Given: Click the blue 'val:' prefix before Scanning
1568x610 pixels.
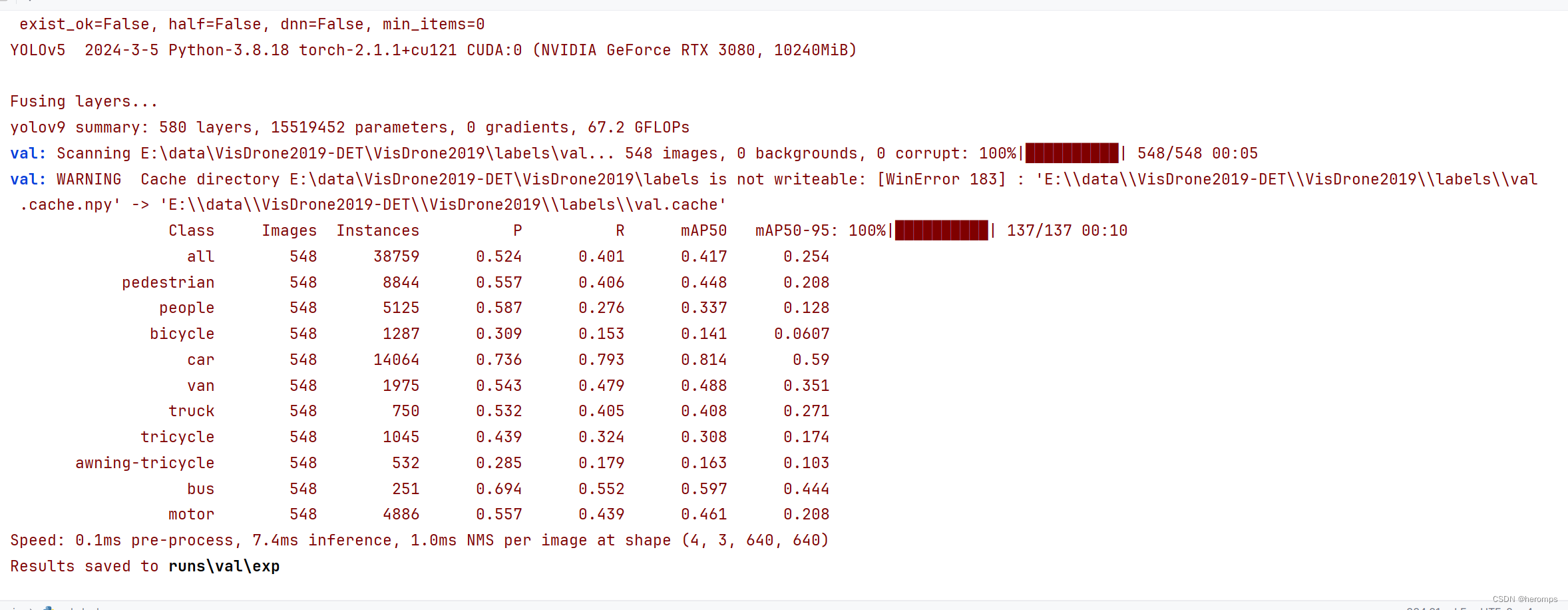Looking at the screenshot, I should (x=28, y=153).
